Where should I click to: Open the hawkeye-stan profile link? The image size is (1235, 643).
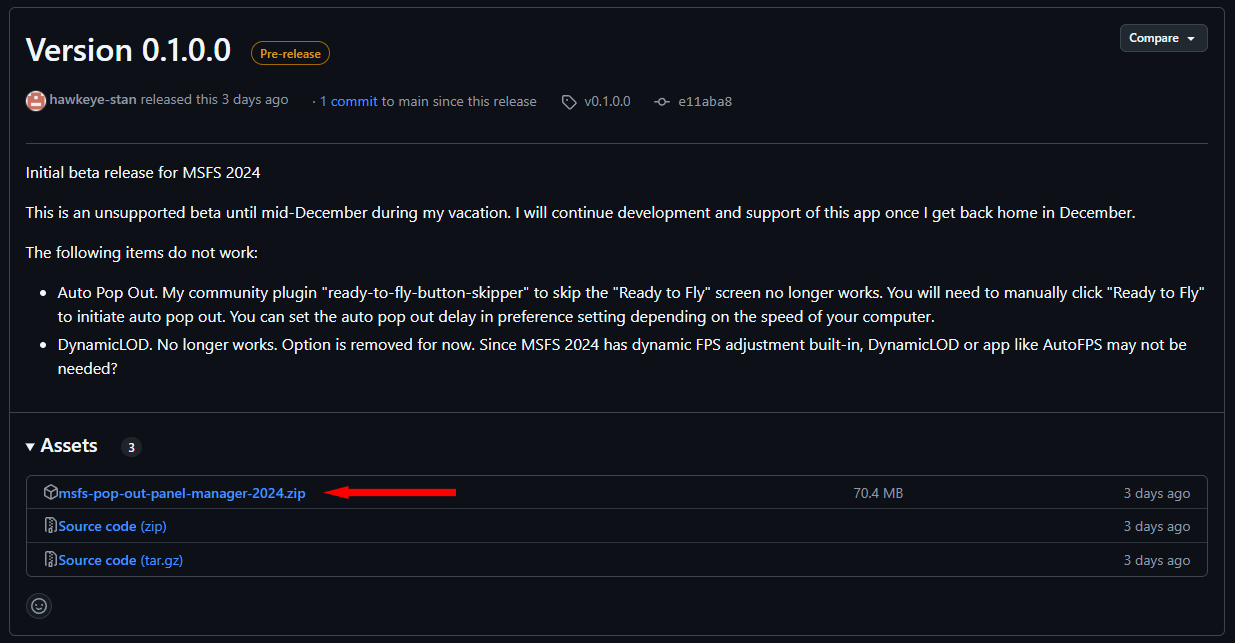point(93,100)
